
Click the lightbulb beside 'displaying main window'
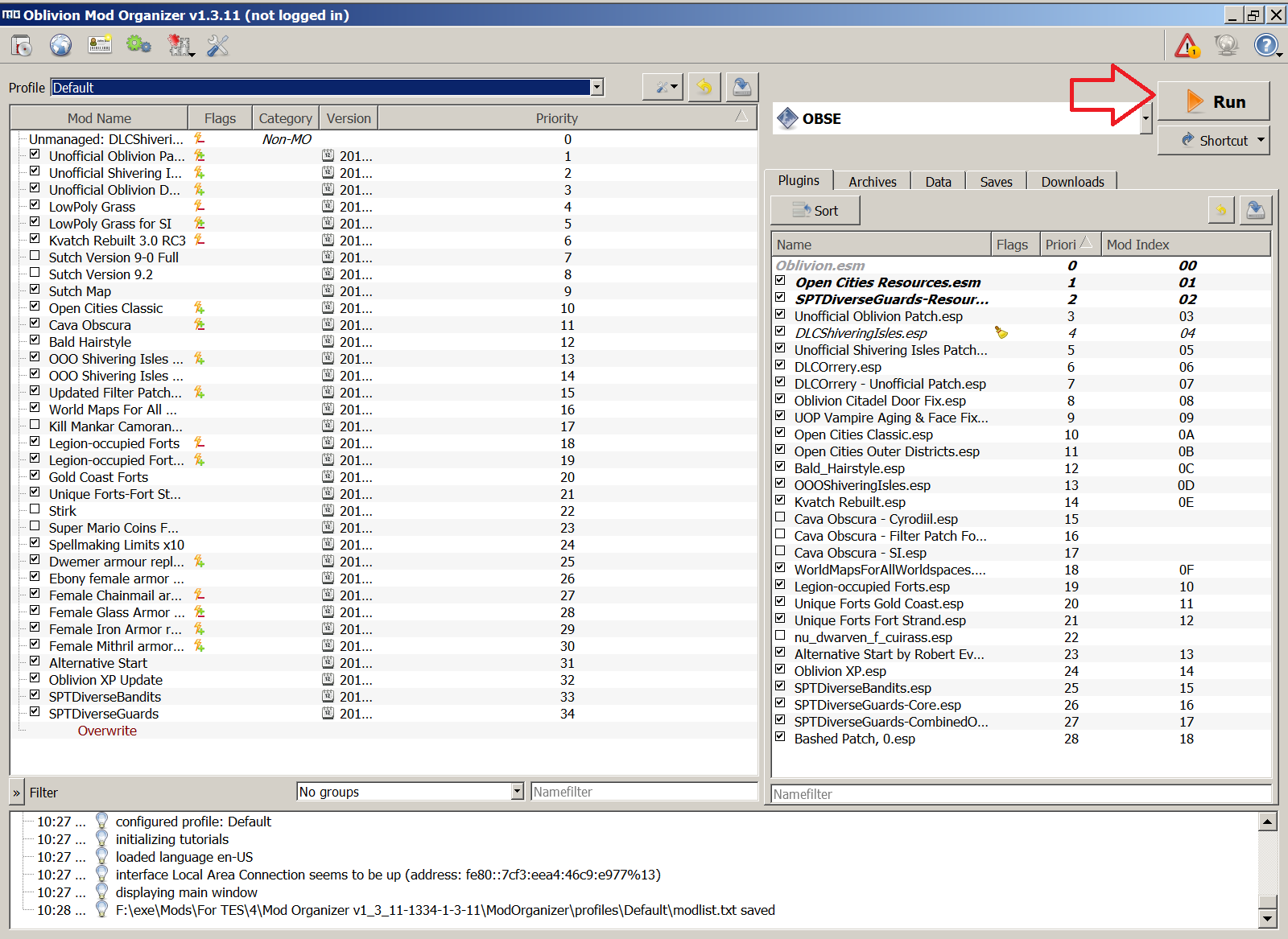101,892
